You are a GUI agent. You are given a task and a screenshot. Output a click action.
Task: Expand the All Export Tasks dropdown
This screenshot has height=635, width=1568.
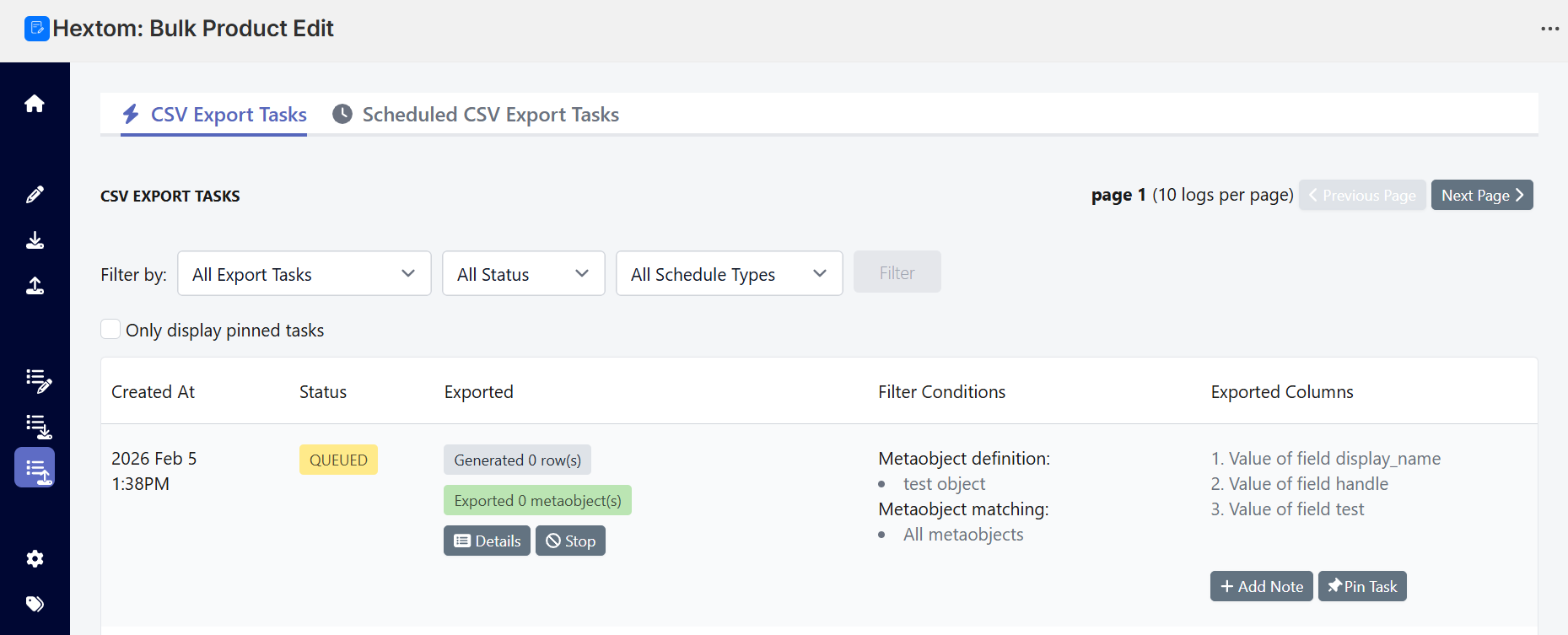click(304, 273)
